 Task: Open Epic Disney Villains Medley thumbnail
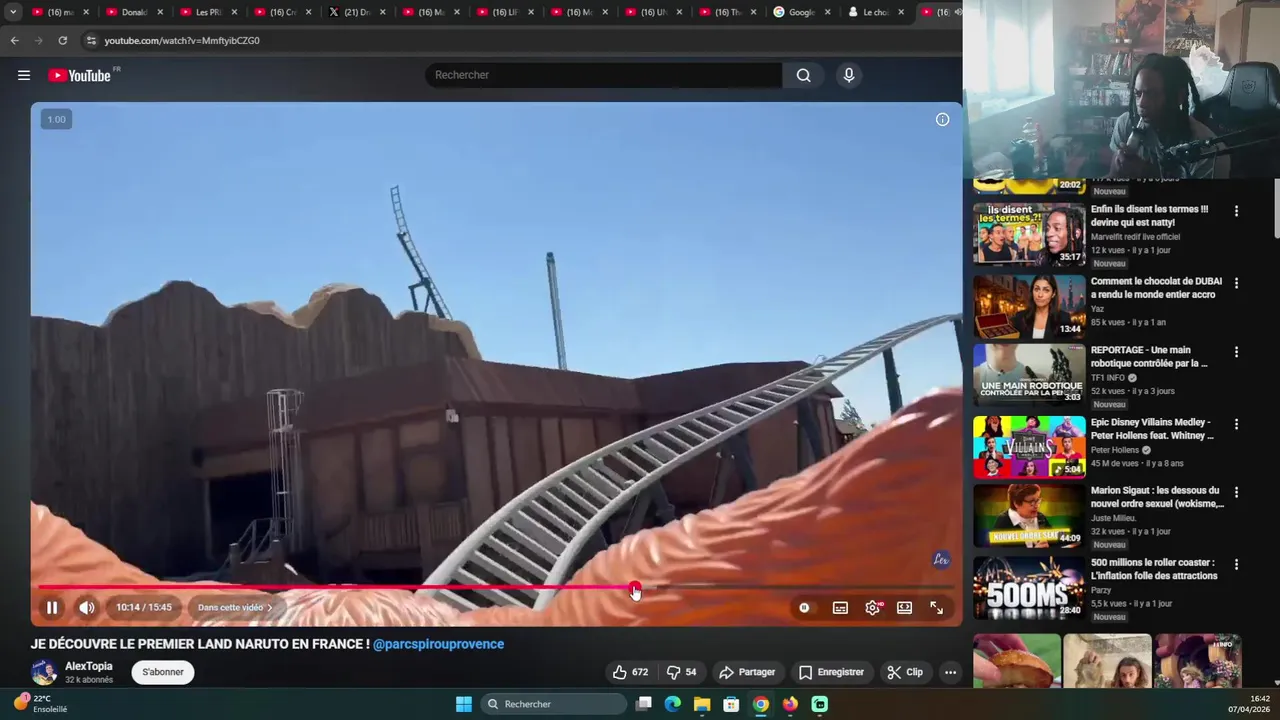point(1029,447)
